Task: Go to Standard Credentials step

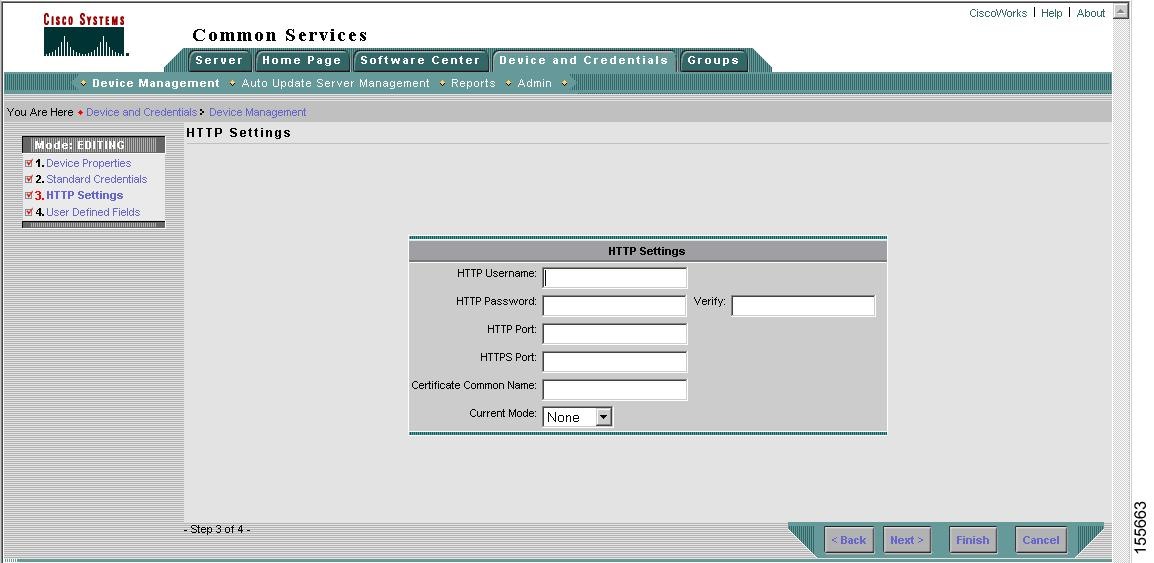Action: (x=96, y=179)
